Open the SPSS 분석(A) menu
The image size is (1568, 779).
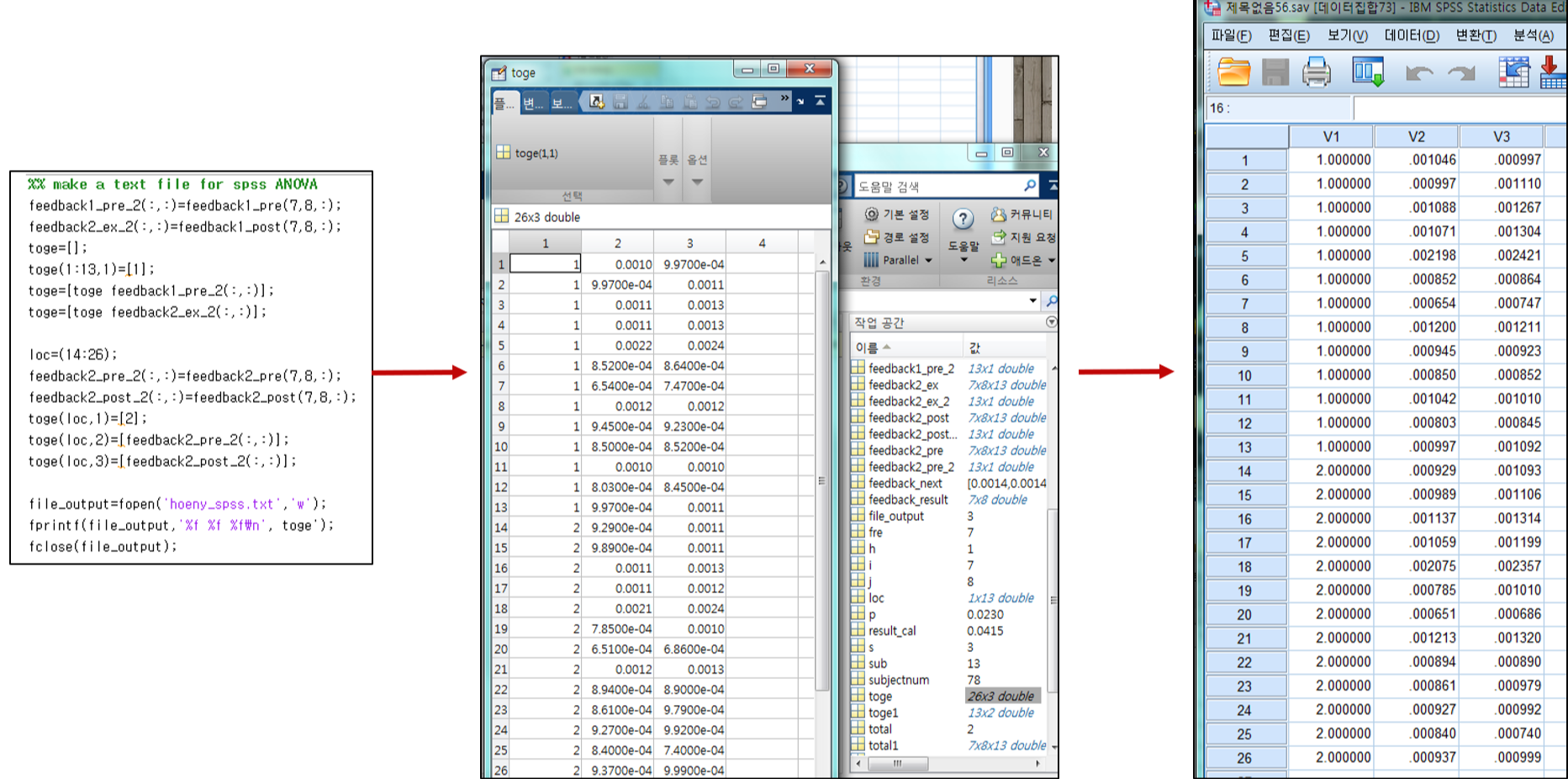click(1534, 35)
